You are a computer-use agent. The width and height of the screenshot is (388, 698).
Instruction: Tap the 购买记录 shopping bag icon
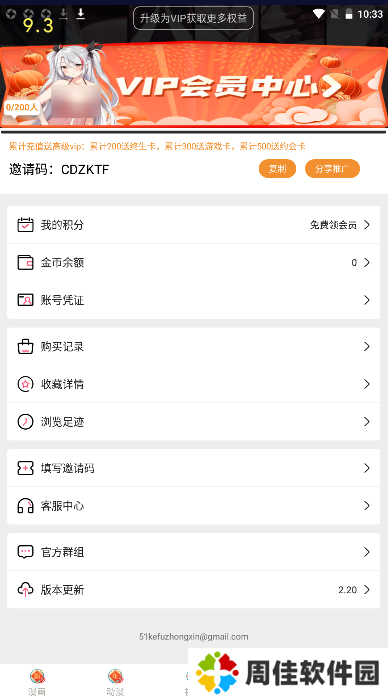[25, 346]
